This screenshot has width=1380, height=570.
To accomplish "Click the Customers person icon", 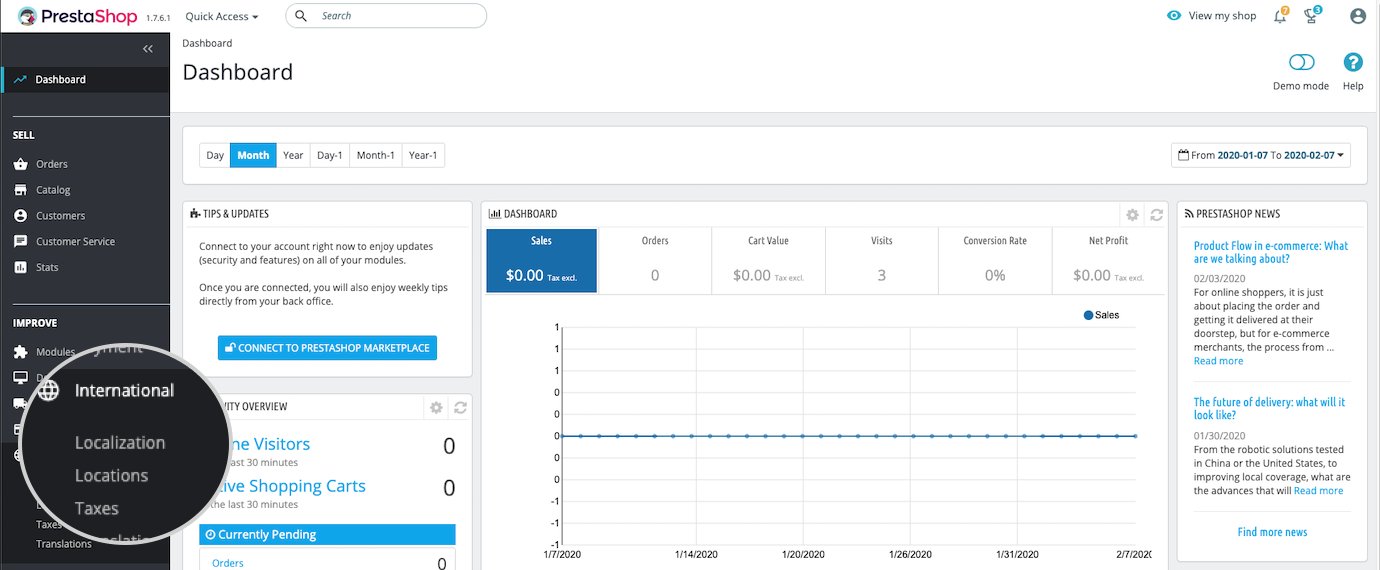I will (x=20, y=216).
